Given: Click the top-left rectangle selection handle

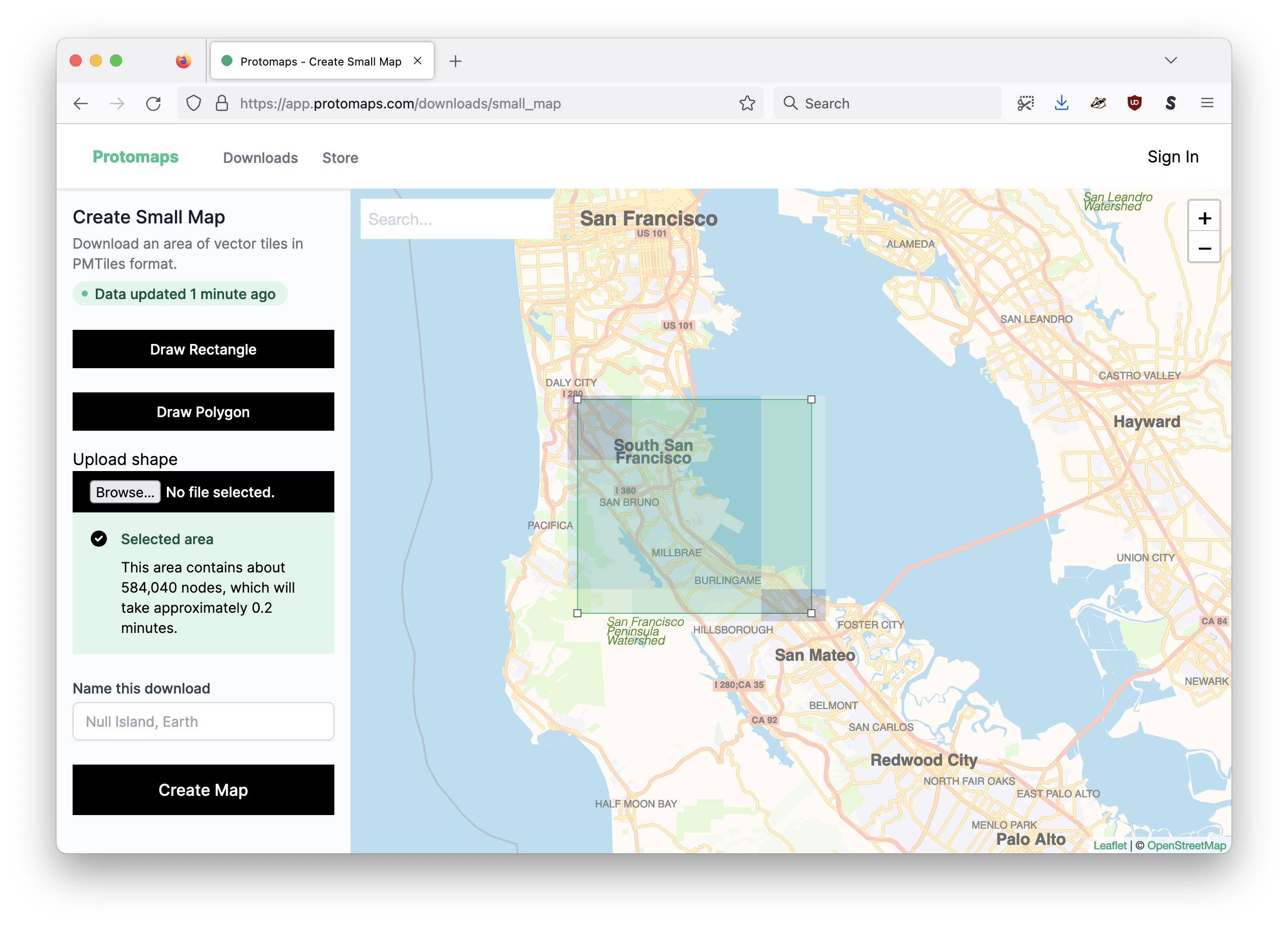Looking at the screenshot, I should click(577, 399).
